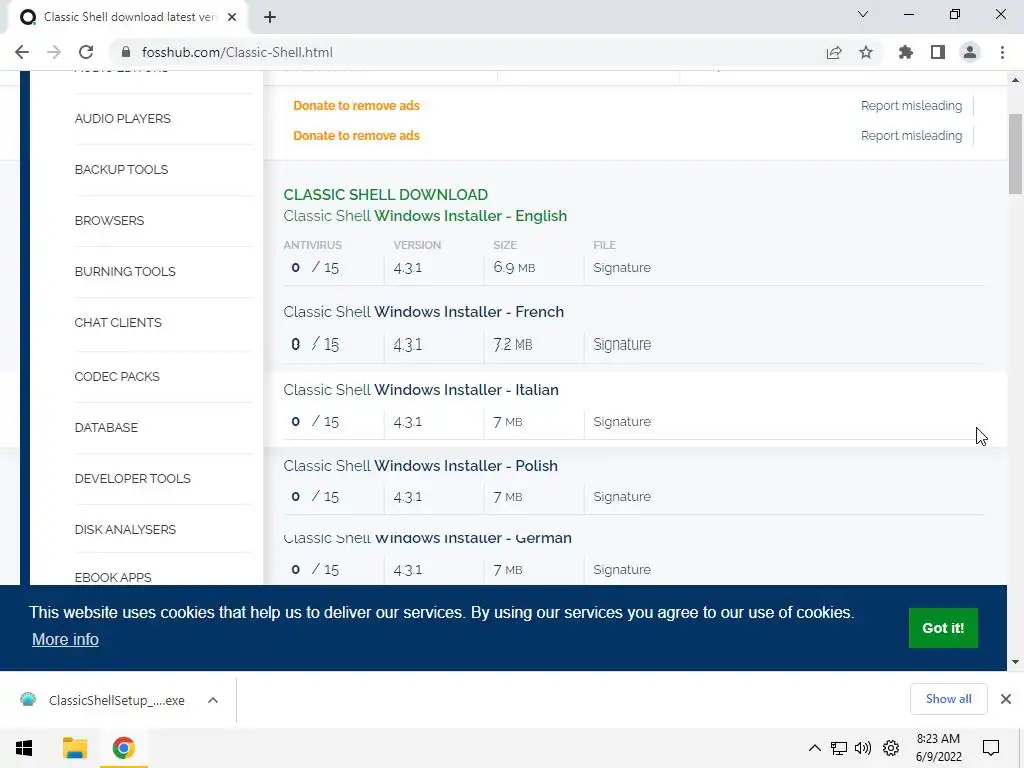Image resolution: width=1024 pixels, height=768 pixels.
Task: Open File Explorer from the taskbar
Action: [x=74, y=748]
